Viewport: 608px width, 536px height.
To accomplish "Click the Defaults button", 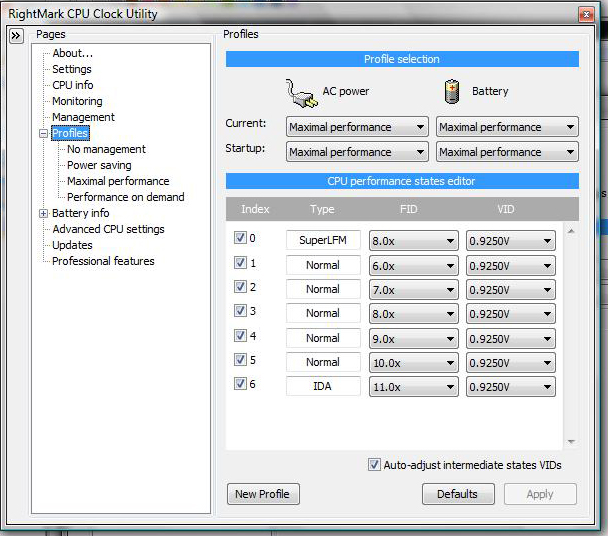I will point(458,494).
